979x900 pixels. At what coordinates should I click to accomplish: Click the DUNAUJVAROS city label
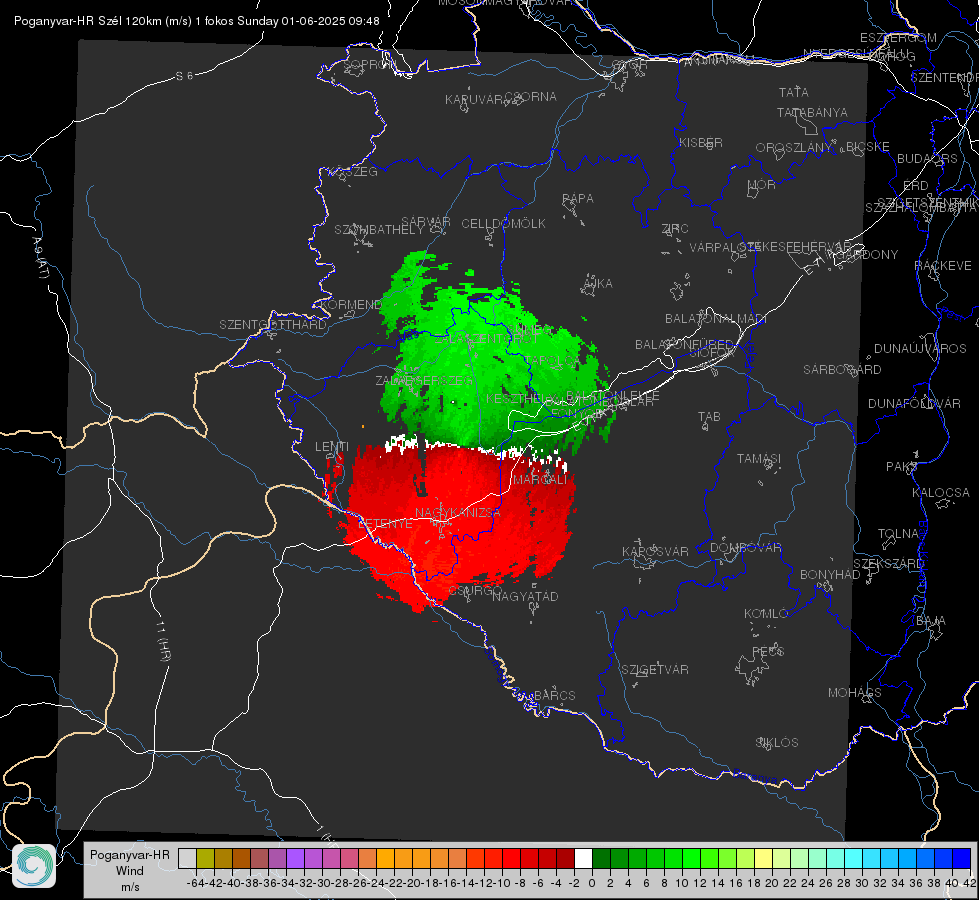(920, 349)
